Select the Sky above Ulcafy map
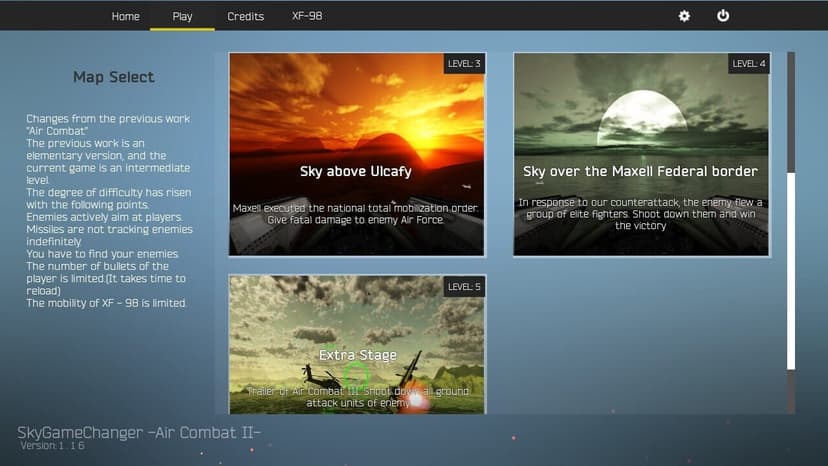Screen dimensions: 828x466 (357, 154)
